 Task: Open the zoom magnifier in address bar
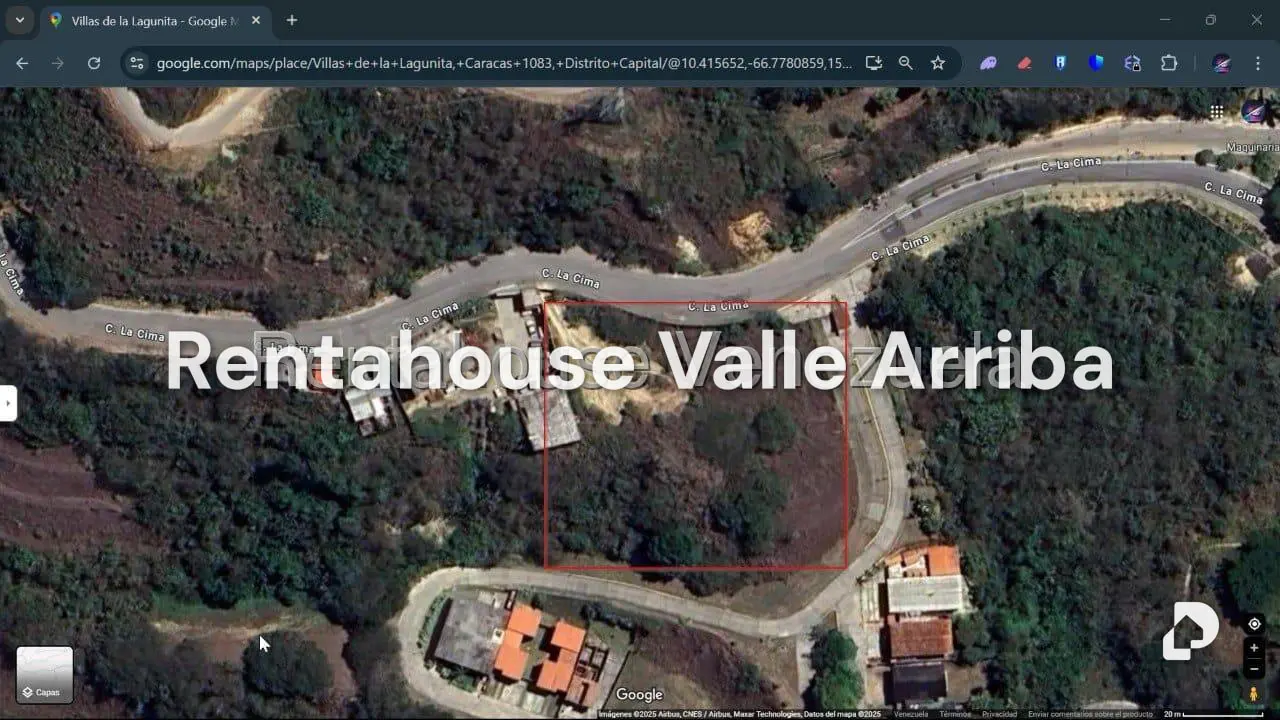pyautogui.click(x=906, y=63)
